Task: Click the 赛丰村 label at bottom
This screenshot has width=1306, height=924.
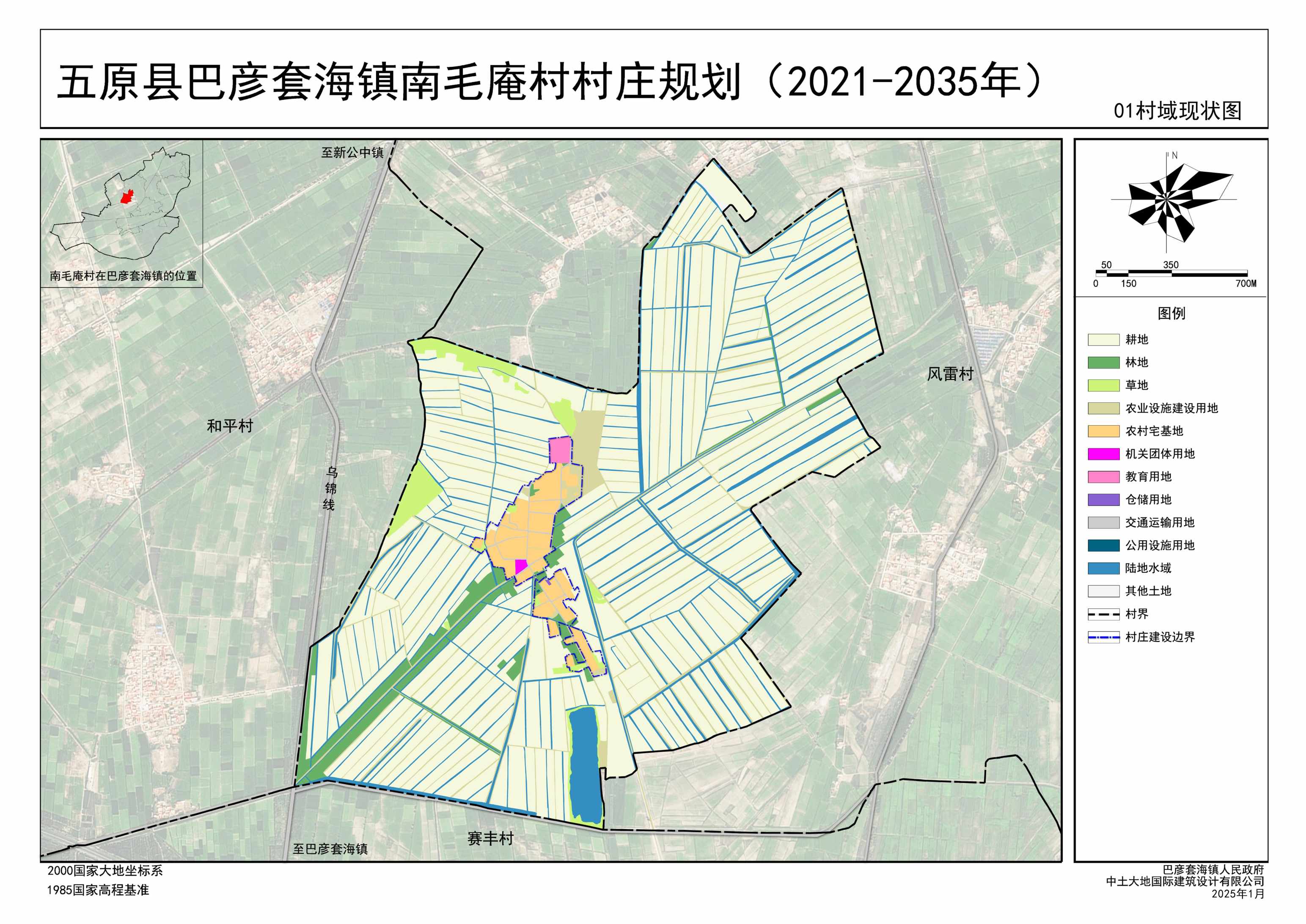Action: (490, 838)
